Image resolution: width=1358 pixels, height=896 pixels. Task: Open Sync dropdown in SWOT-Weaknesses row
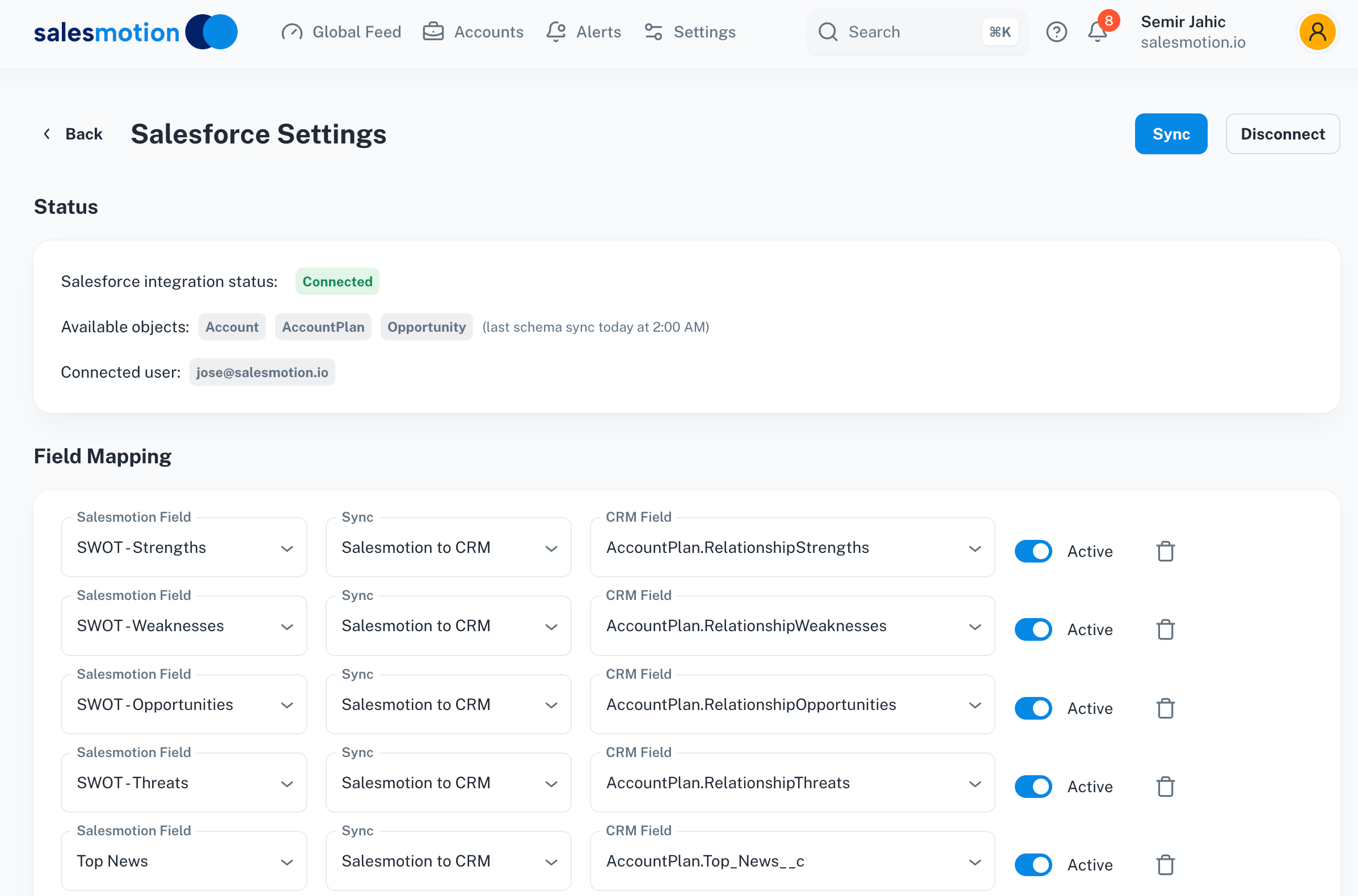449,625
